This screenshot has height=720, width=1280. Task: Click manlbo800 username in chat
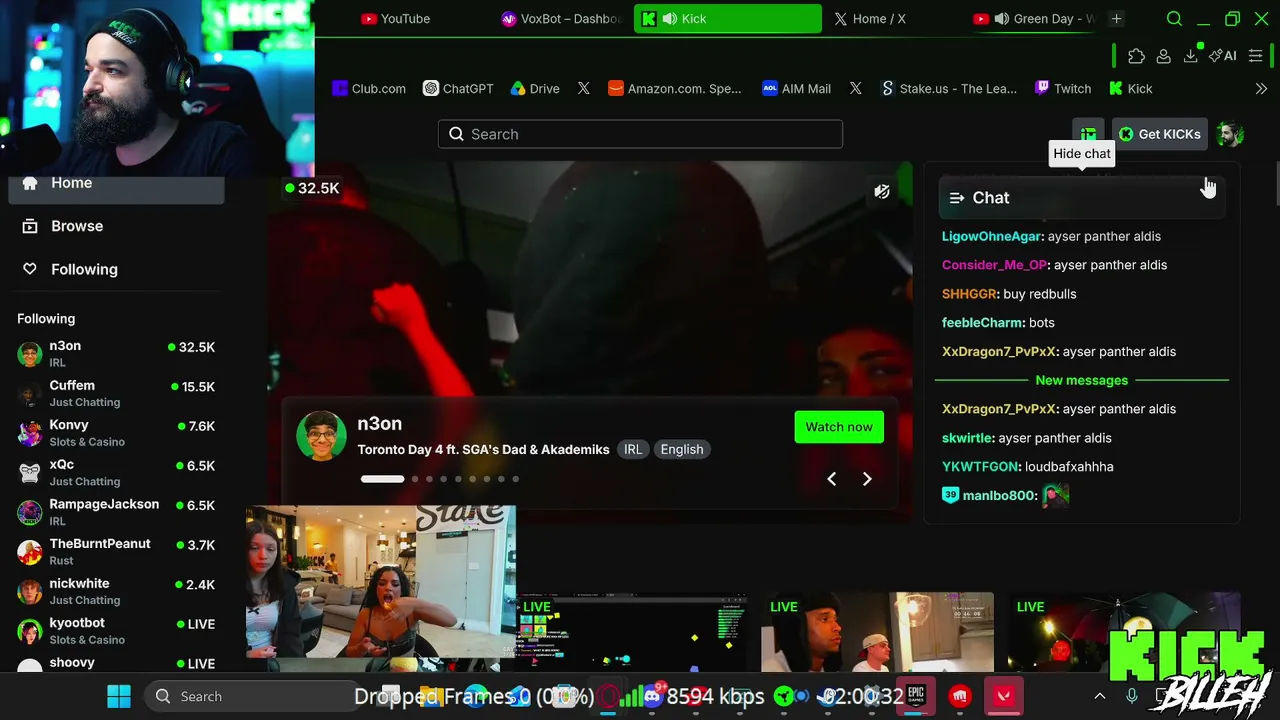point(997,496)
